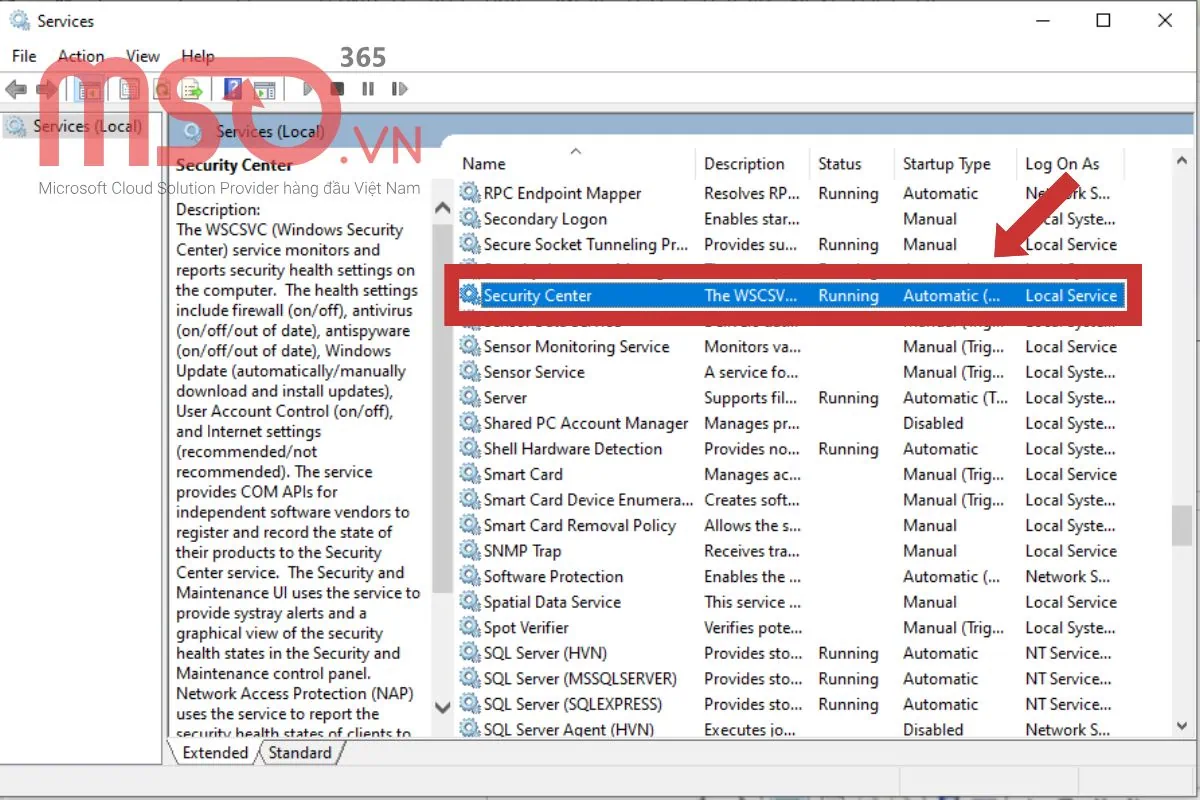
Task: Open the View menu
Action: click(x=142, y=56)
